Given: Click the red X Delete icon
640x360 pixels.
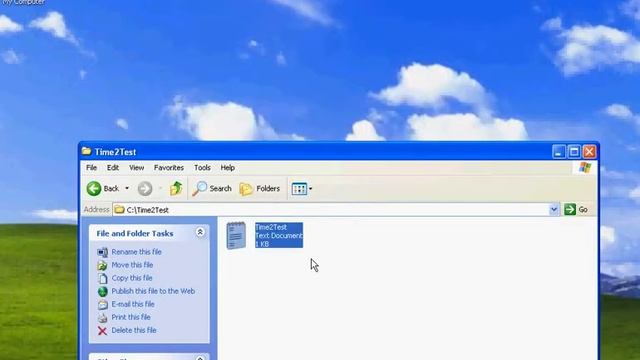Looking at the screenshot, I should [x=102, y=331].
